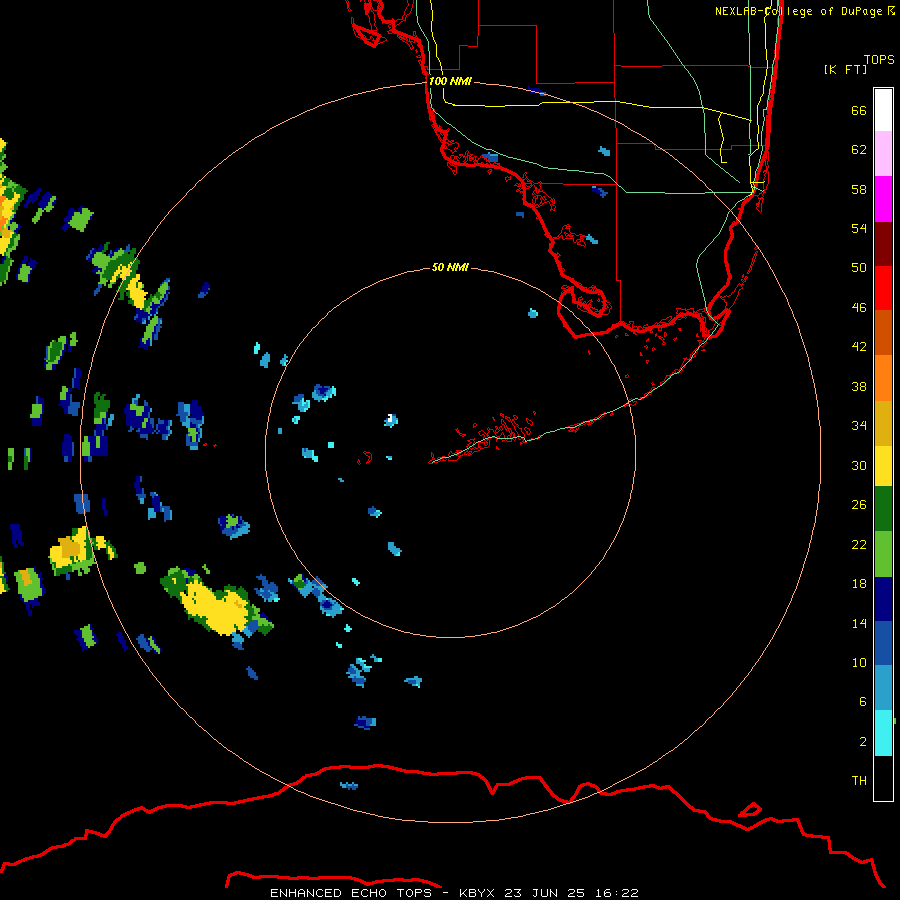The width and height of the screenshot is (900, 900).
Task: Click the legend value "42"
Action: point(859,346)
